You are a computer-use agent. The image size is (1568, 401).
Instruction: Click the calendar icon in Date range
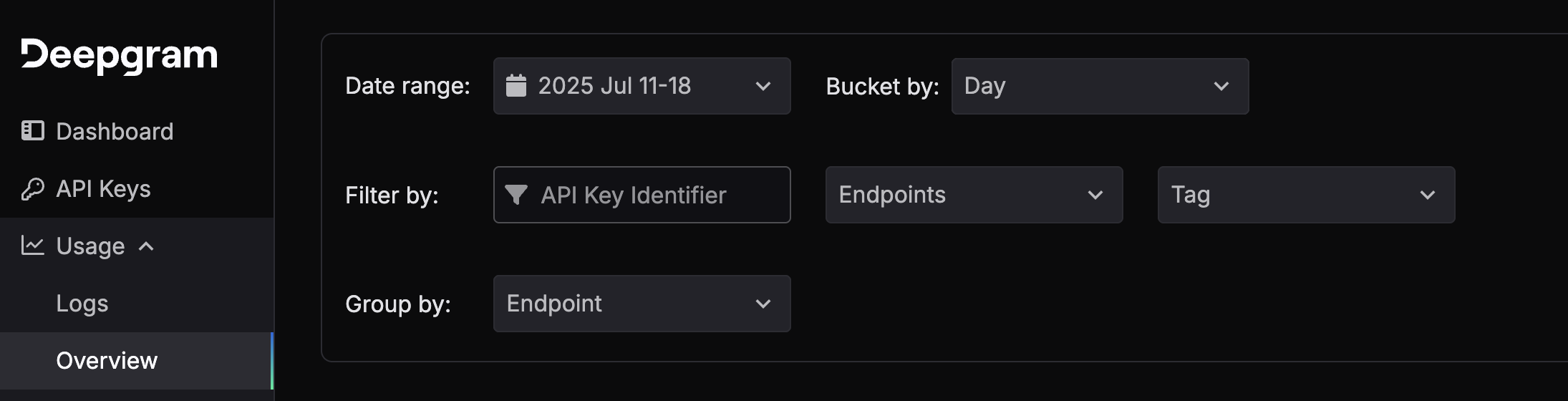pyautogui.click(x=516, y=86)
